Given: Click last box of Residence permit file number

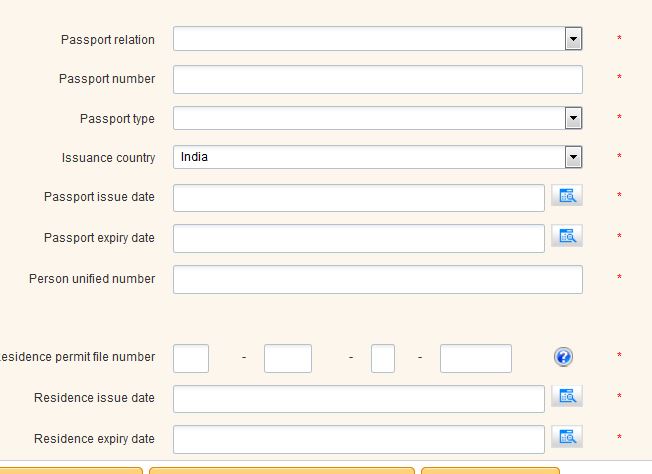Looking at the screenshot, I should tap(475, 358).
